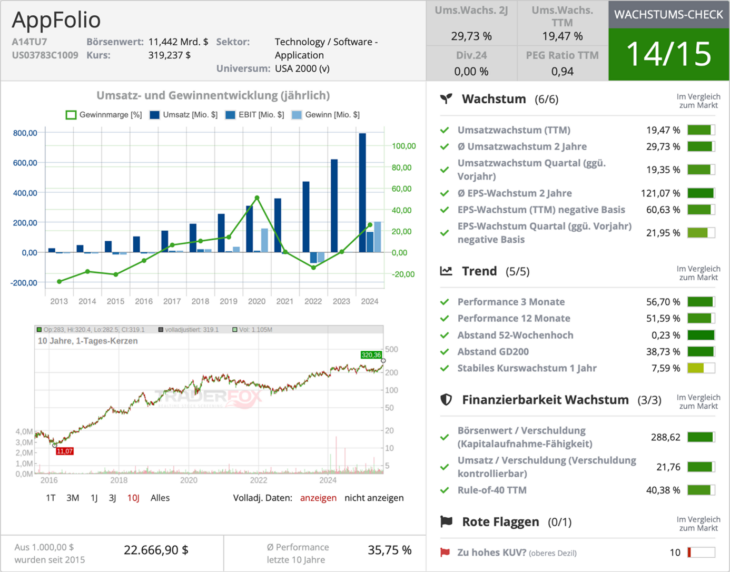
Task: Click nicht anzeigen for Volladj. Daten
Action: pos(374,498)
